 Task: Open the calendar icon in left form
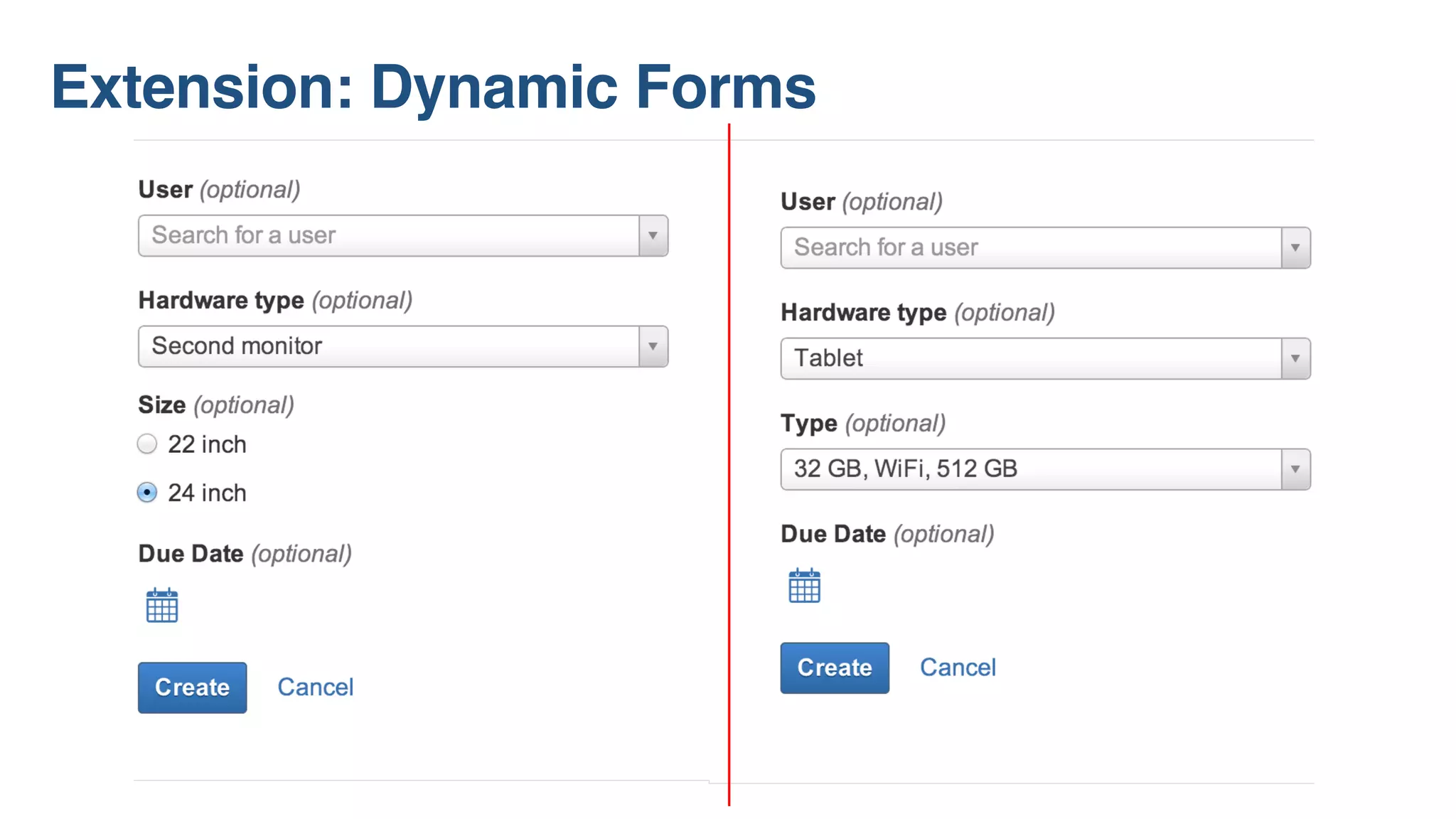point(162,606)
